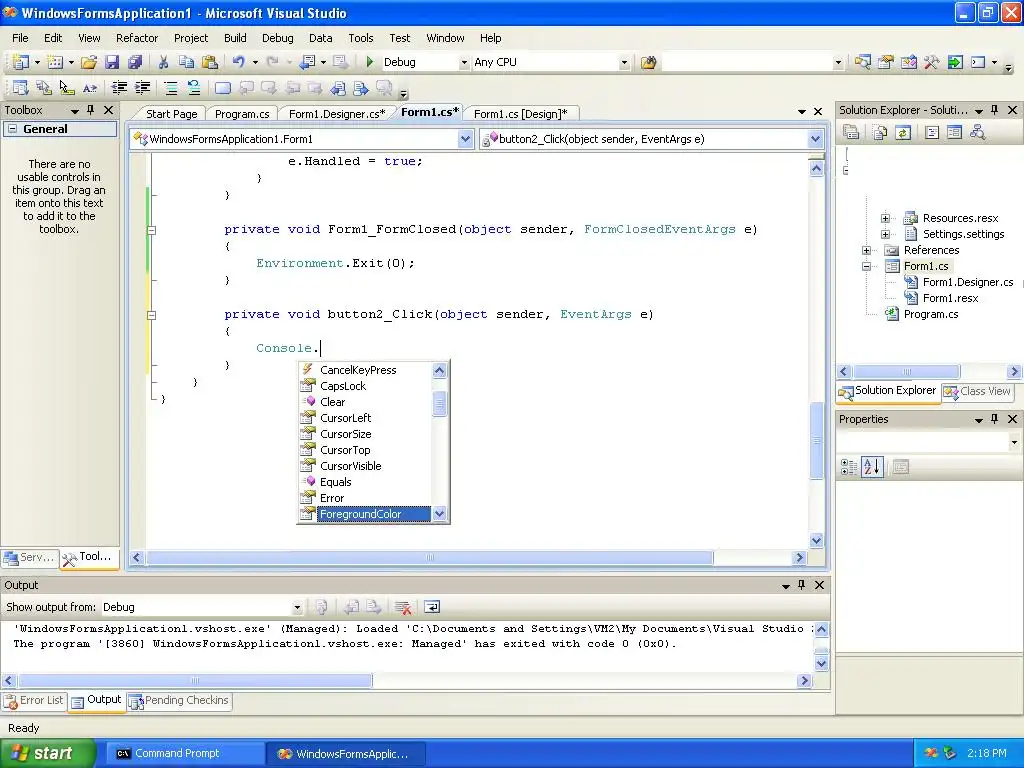Screen dimensions: 1024x768
Task: Switch to Command Prompt in the taskbar
Action: click(185, 753)
